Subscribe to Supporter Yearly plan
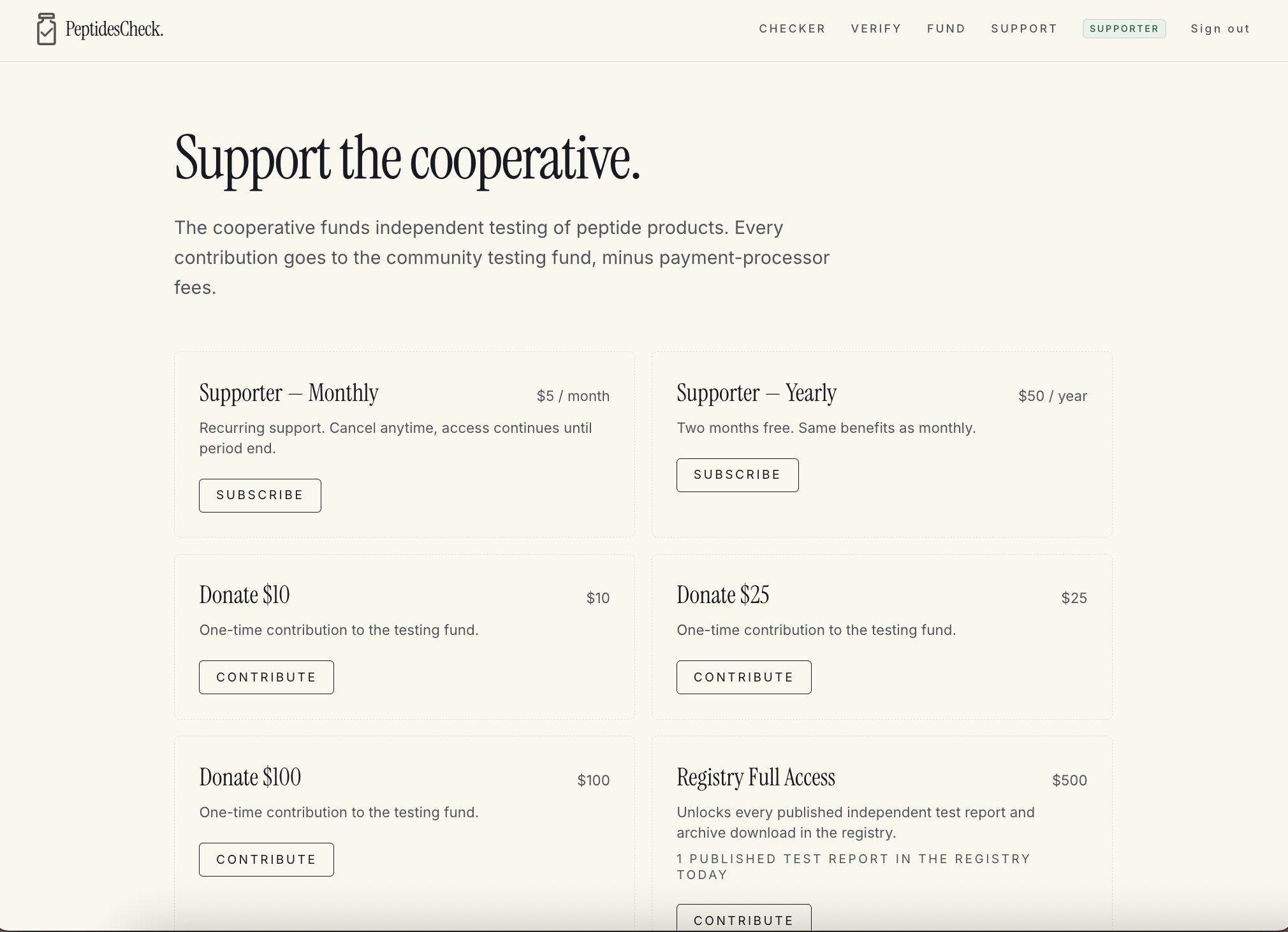Image resolution: width=1288 pixels, height=932 pixels. click(738, 475)
